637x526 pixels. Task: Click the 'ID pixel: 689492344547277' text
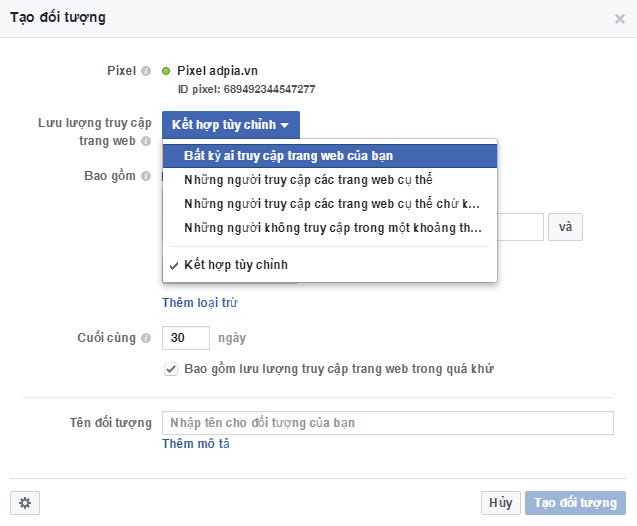(x=247, y=89)
